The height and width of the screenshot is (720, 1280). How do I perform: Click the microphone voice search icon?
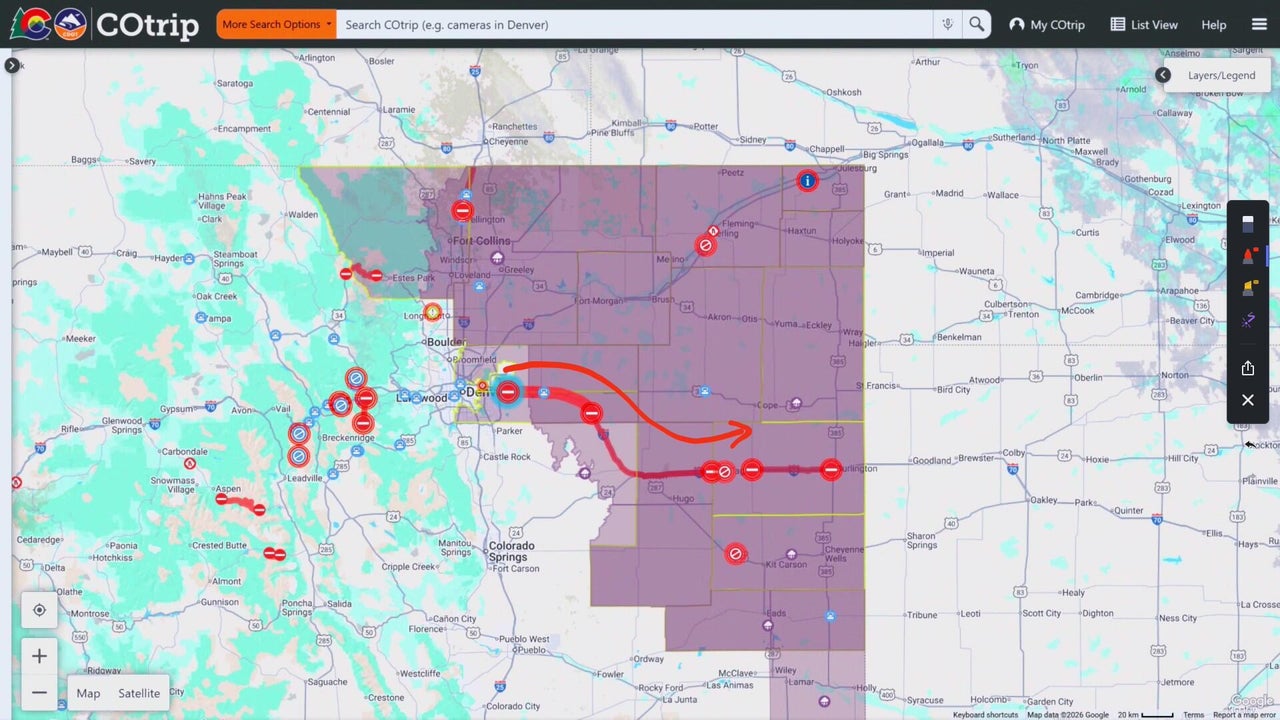pyautogui.click(x=947, y=24)
